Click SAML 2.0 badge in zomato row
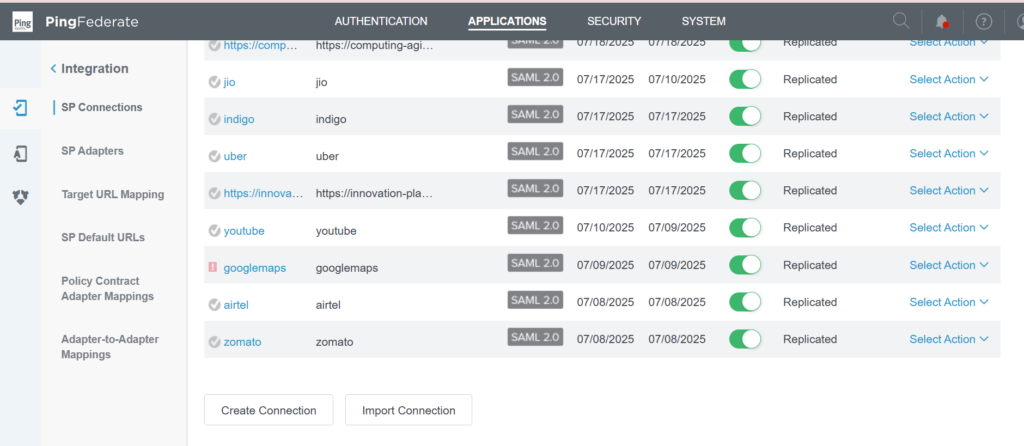1024x446 pixels. point(535,337)
